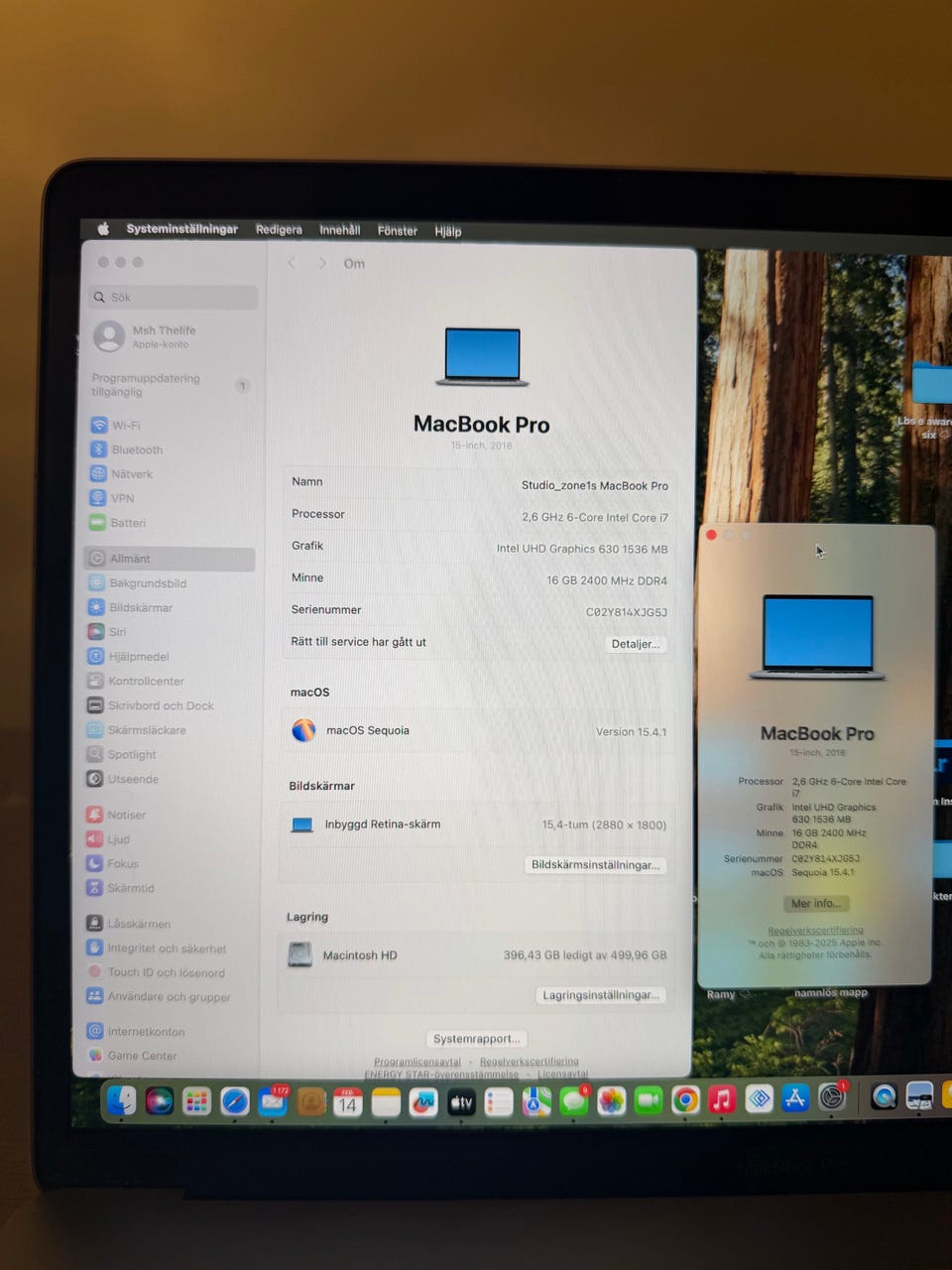Launch Apple TV from the Dock
Screen dimensions: 952x1270
click(461, 1102)
